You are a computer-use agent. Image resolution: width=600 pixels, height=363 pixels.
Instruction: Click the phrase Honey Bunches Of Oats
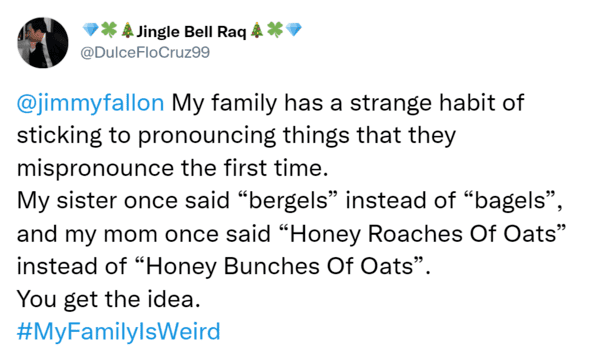(279, 266)
